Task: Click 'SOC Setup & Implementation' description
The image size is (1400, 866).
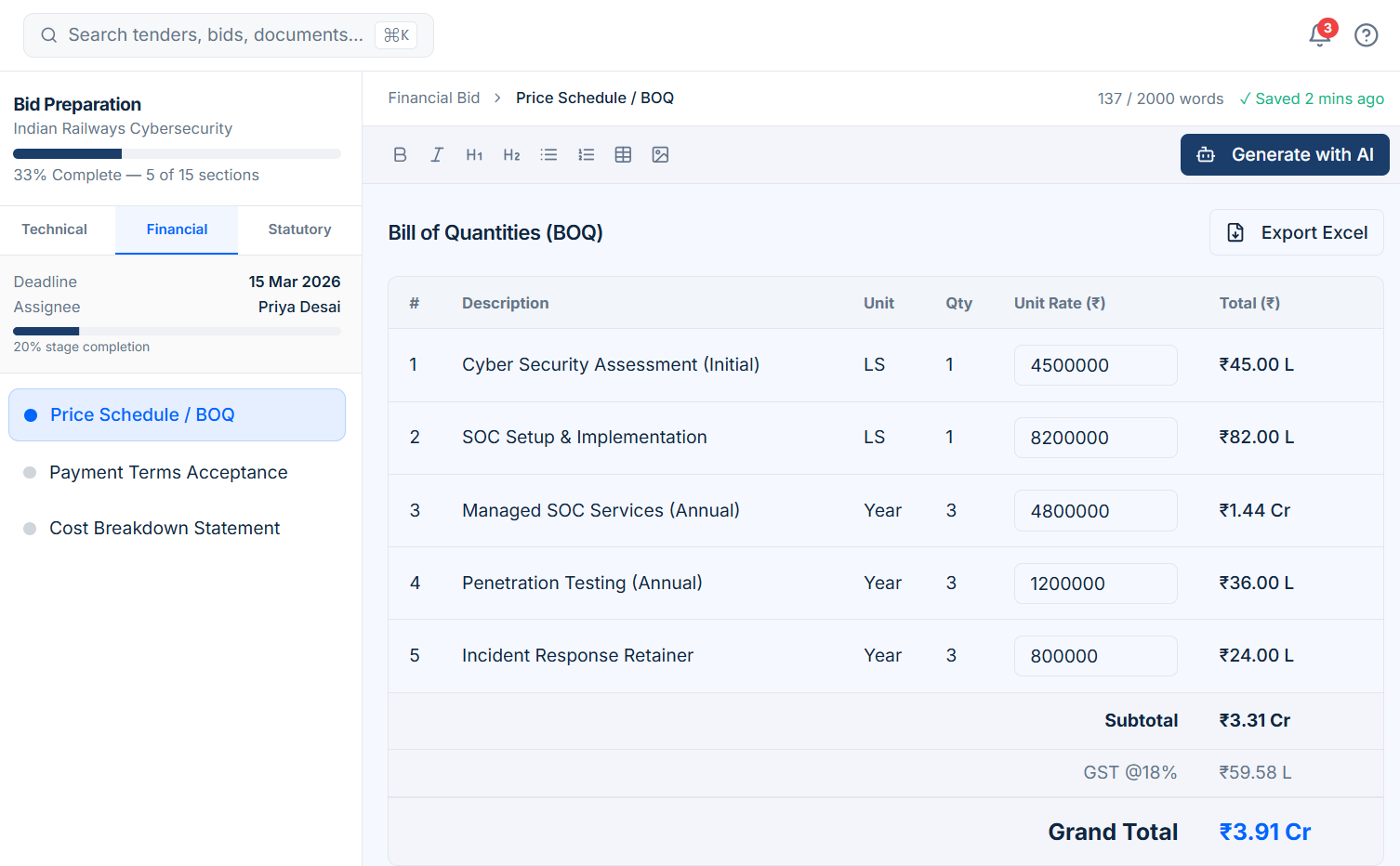Action: point(585,438)
